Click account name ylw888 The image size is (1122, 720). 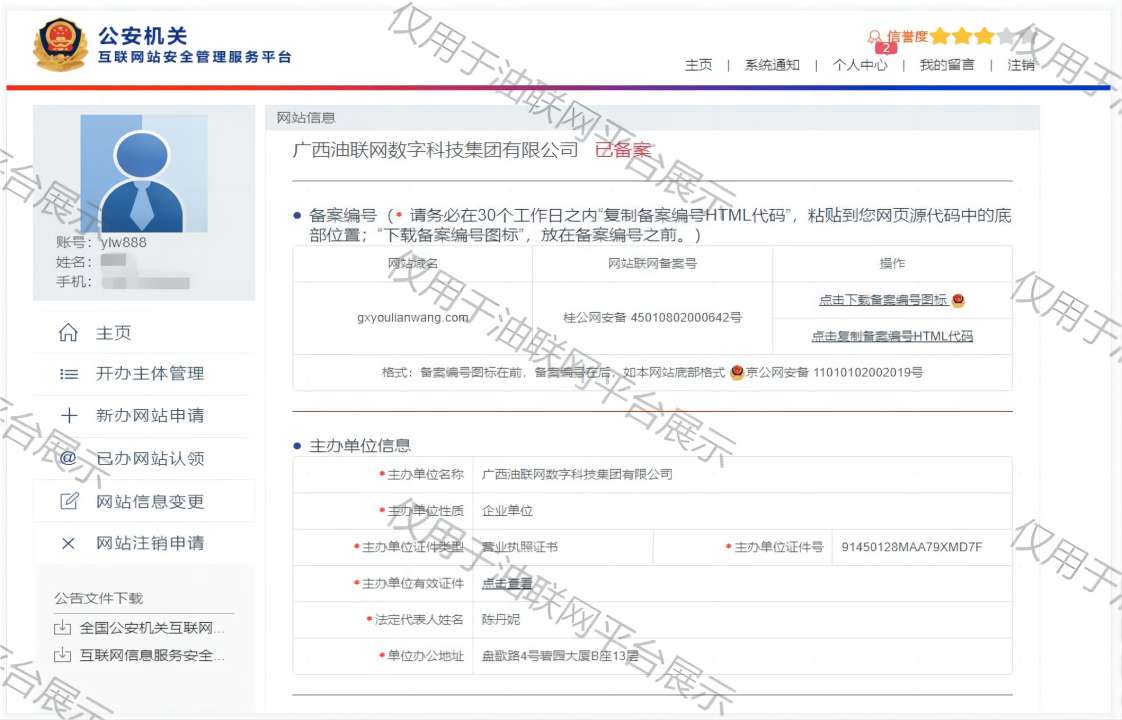pos(124,242)
